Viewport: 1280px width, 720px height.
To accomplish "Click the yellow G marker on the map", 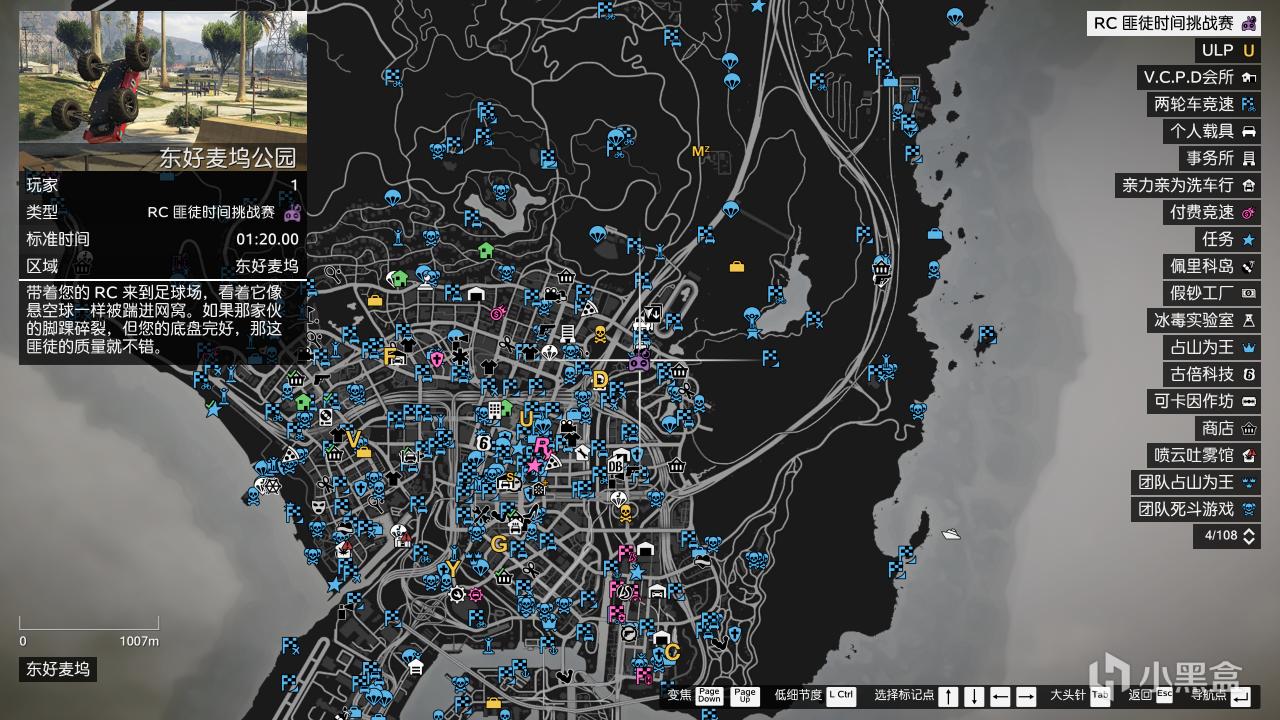I will point(498,543).
